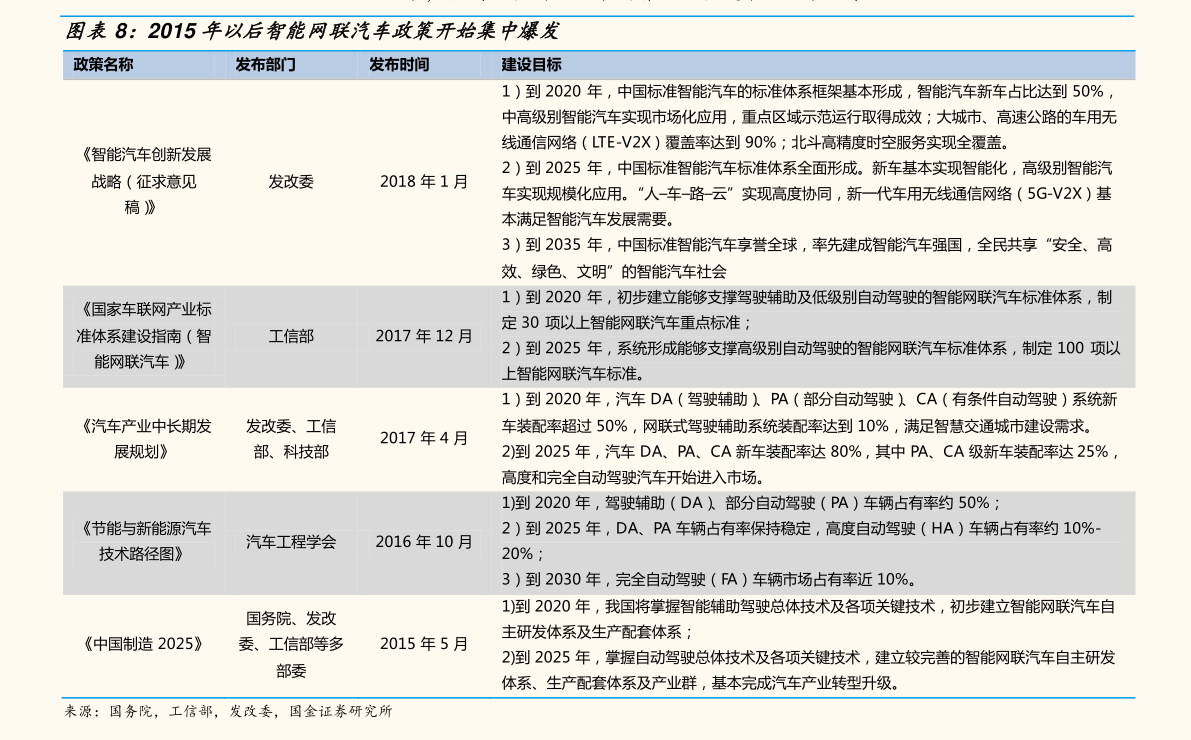
Task: Click the 《汽车产业中长期发展规划》 policy cell
Action: (x=143, y=439)
